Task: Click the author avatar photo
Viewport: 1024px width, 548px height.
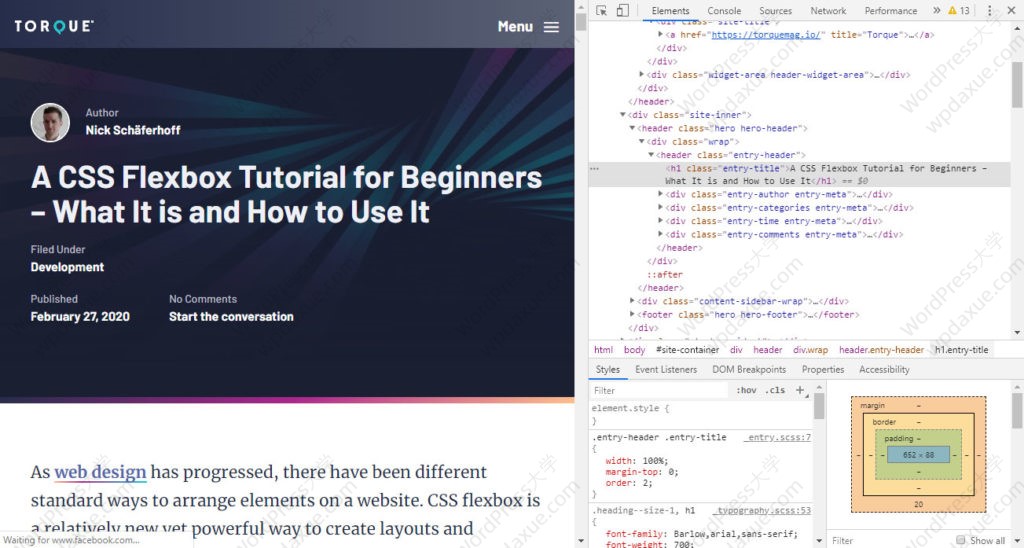Action: coord(50,122)
